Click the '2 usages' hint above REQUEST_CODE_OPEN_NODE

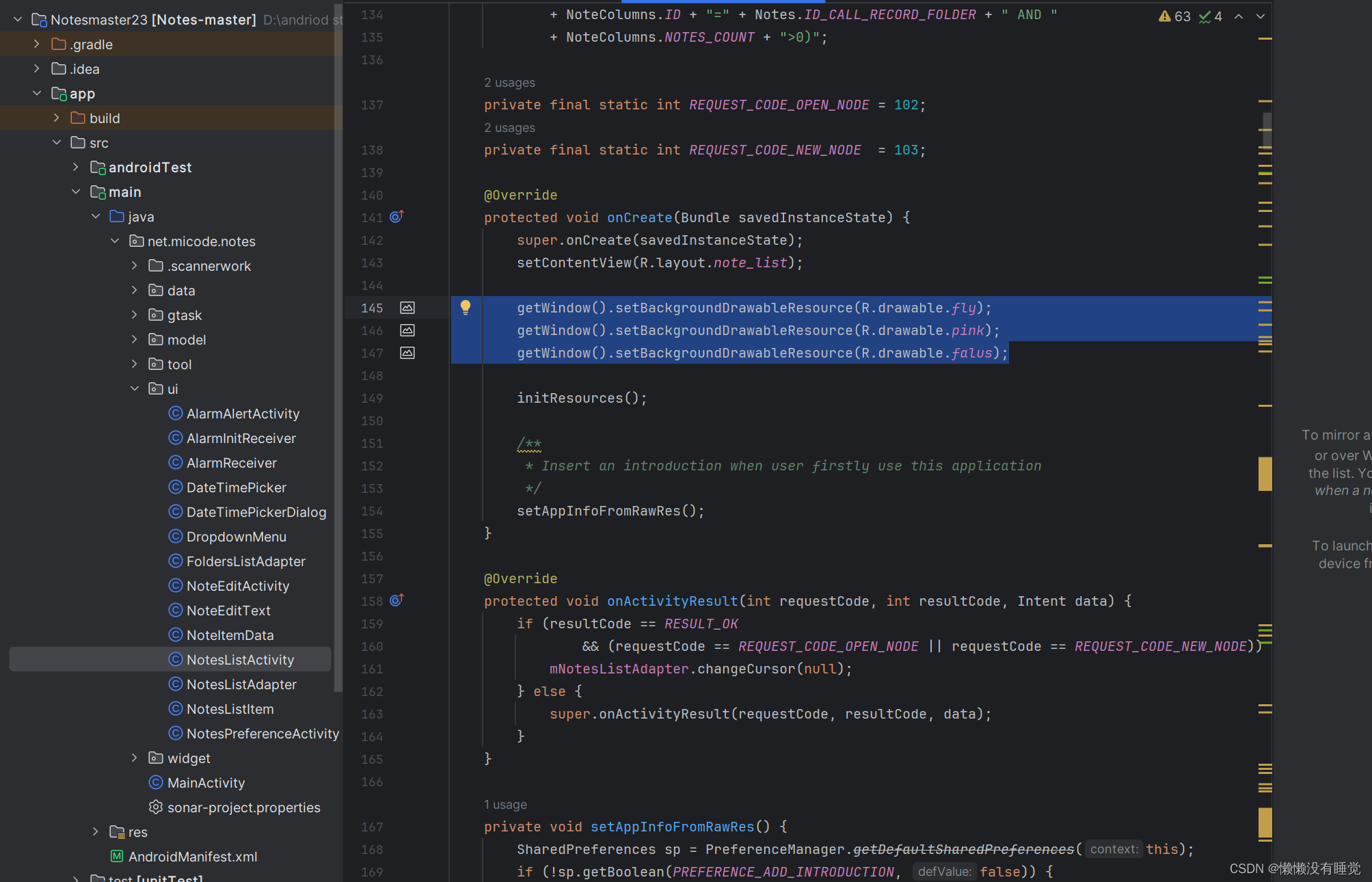click(x=509, y=83)
